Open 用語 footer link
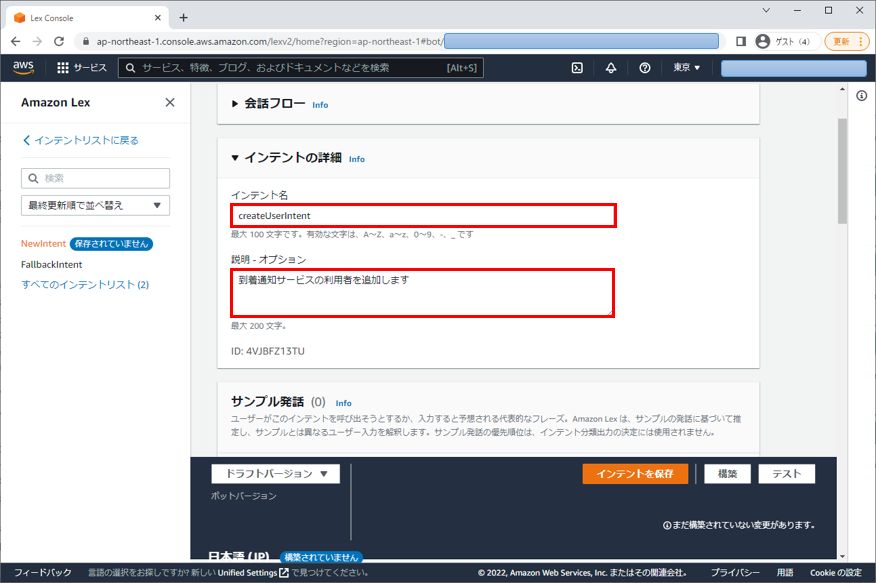Image resolution: width=876 pixels, height=583 pixels. pos(785,572)
